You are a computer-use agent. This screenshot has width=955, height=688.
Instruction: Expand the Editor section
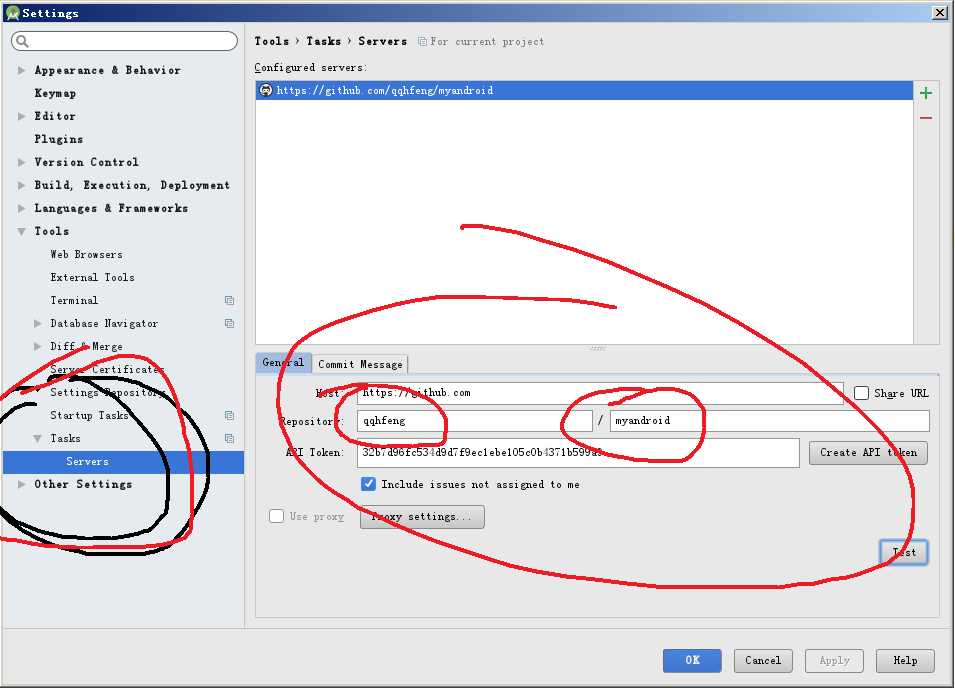(x=22, y=116)
